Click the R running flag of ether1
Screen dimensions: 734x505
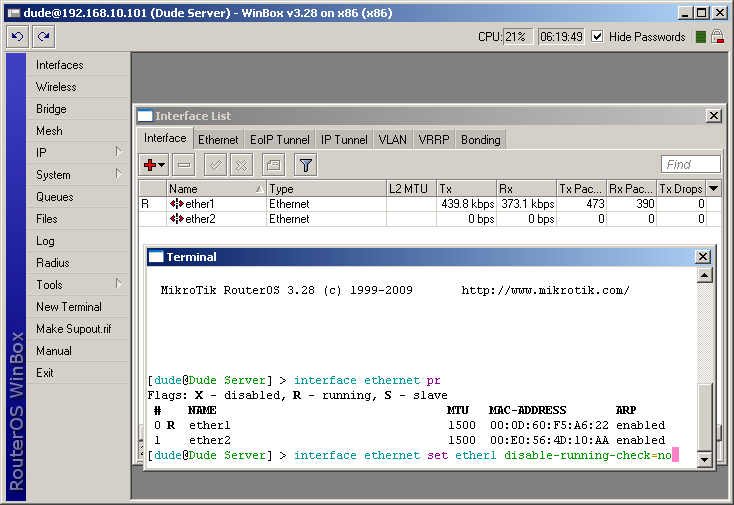(x=145, y=204)
